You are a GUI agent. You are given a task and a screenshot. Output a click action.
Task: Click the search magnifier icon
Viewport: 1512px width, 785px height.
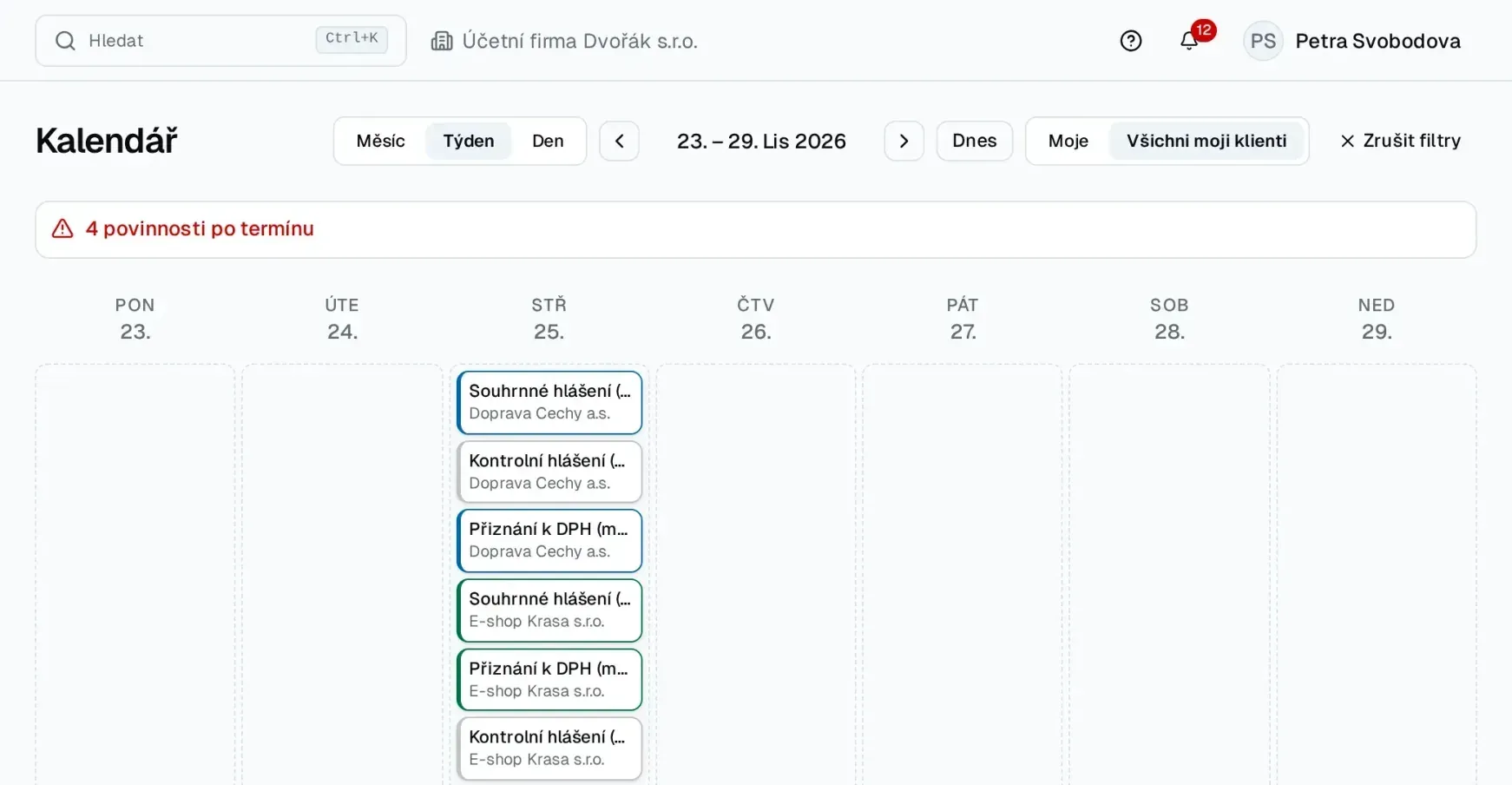65,41
